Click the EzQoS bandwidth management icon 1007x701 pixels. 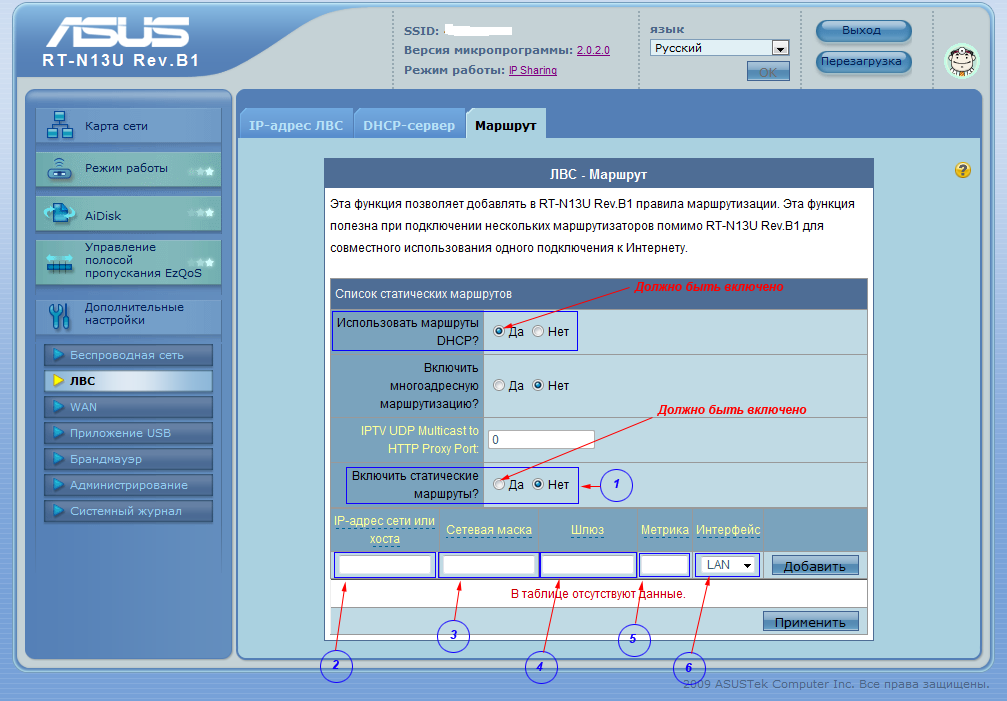[x=60, y=263]
